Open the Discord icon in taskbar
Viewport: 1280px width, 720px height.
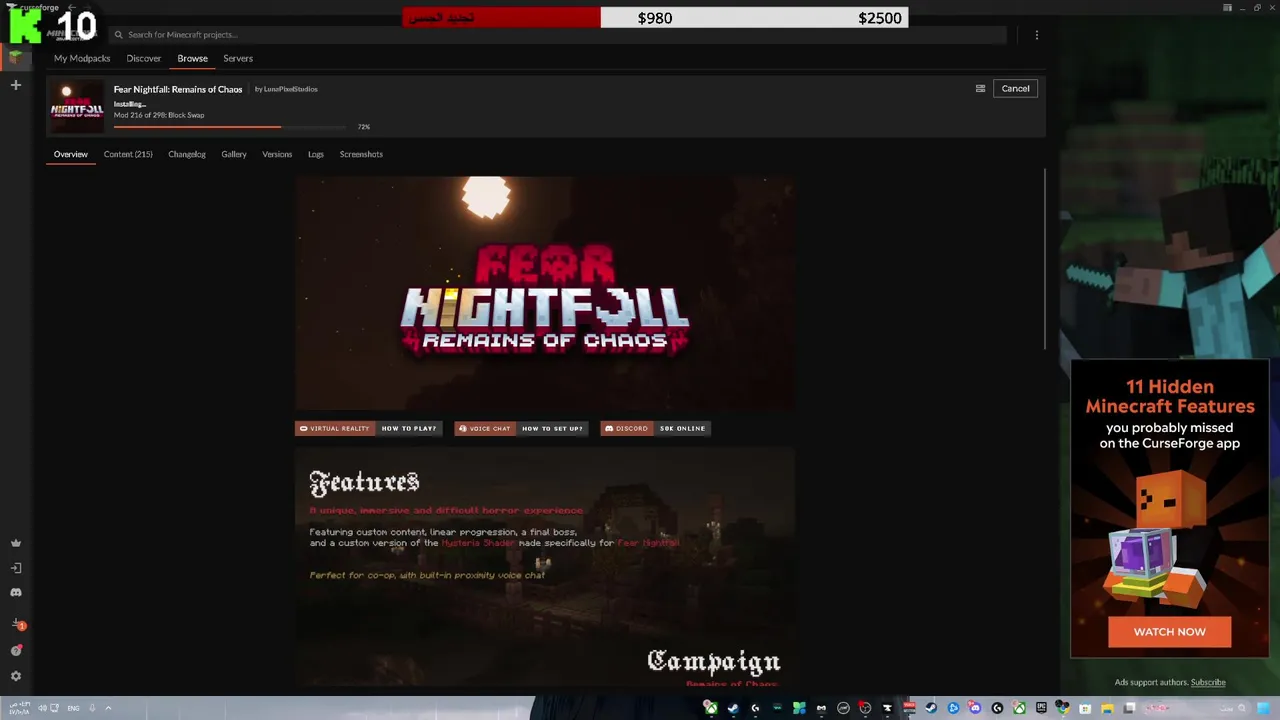pos(974,708)
